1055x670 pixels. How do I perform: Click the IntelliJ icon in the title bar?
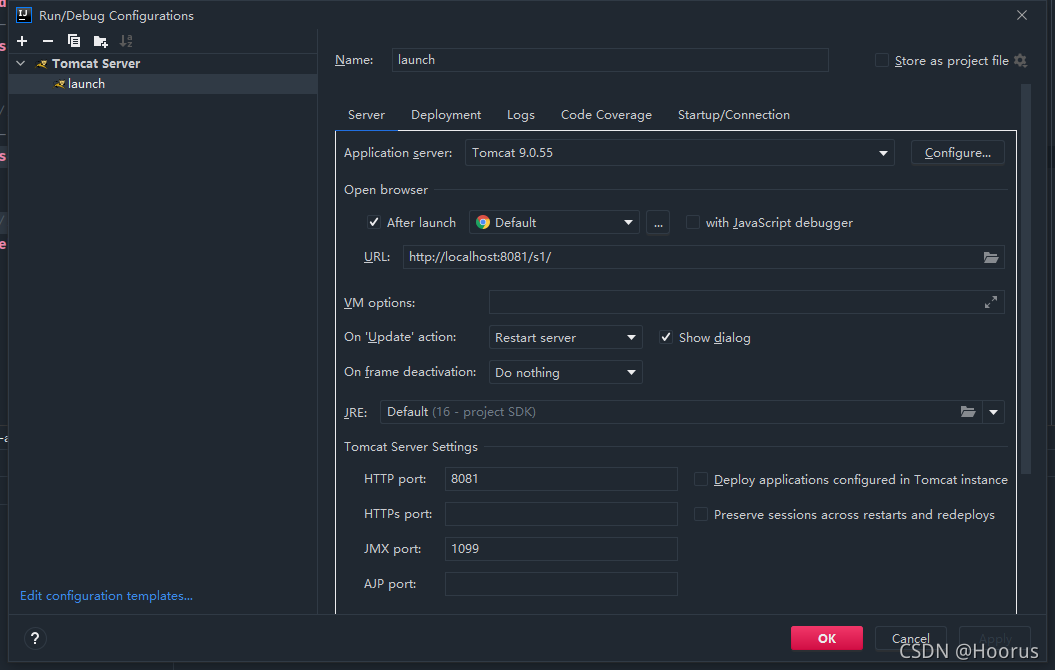[x=24, y=15]
